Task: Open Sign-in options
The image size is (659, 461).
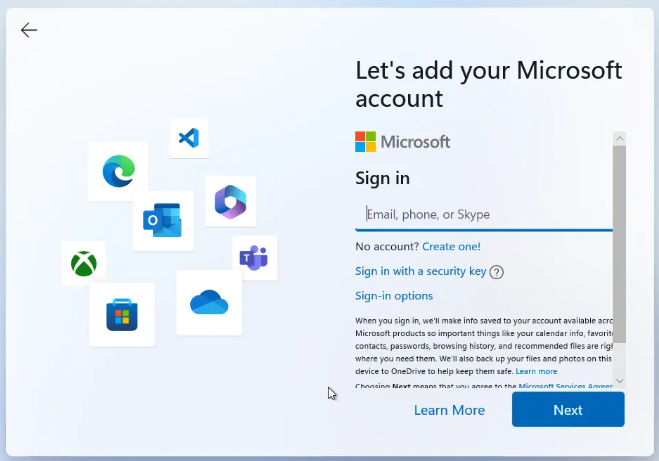Action: [x=394, y=296]
